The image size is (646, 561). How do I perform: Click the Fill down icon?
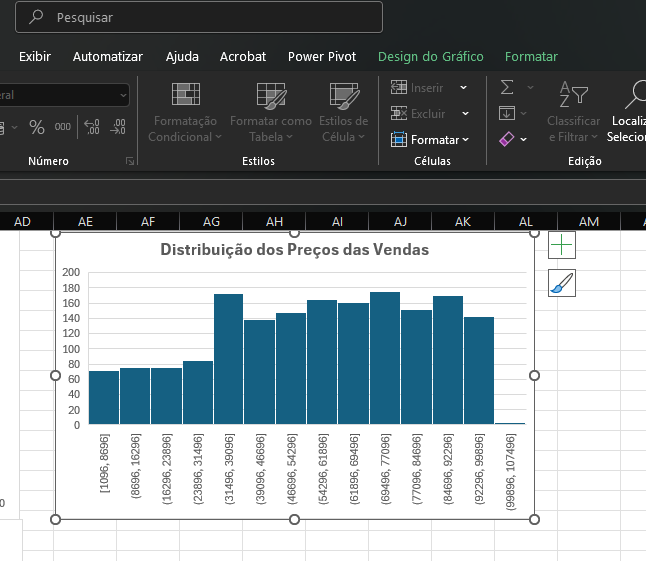click(507, 113)
